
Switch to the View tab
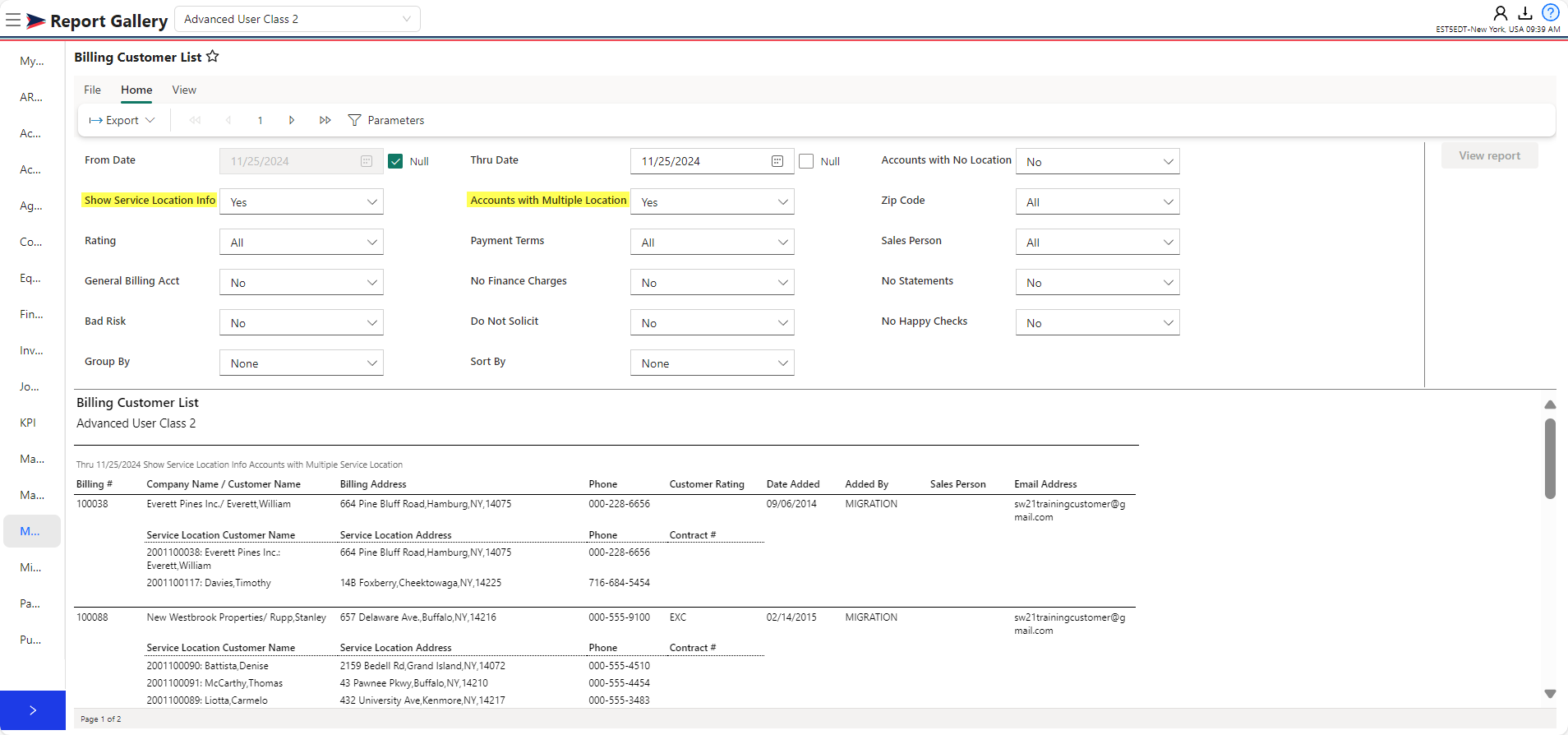click(184, 90)
